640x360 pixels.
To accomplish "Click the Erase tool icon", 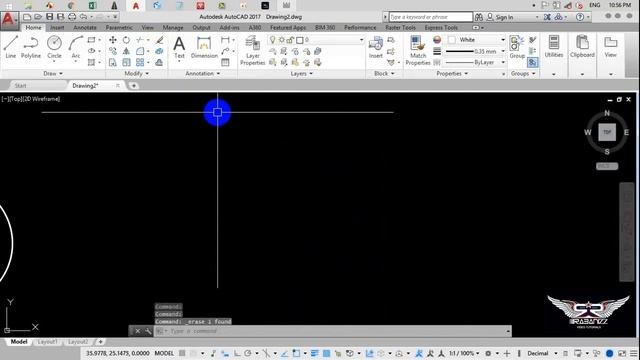I will point(160,40).
